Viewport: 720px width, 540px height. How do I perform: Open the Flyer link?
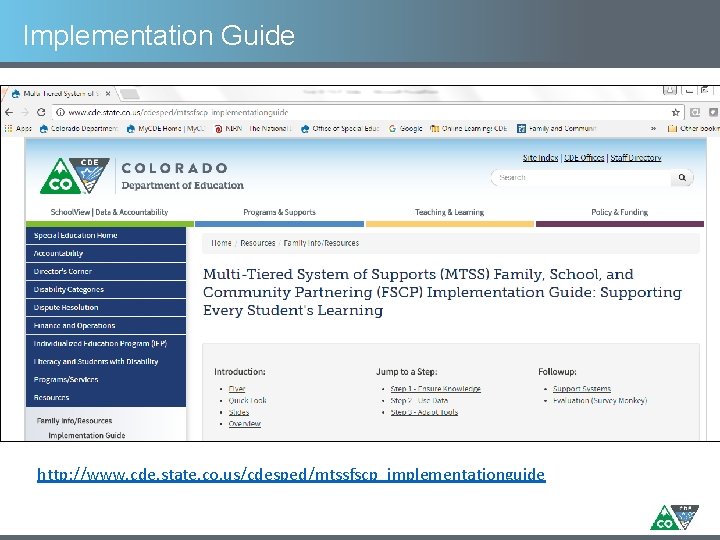tap(237, 389)
